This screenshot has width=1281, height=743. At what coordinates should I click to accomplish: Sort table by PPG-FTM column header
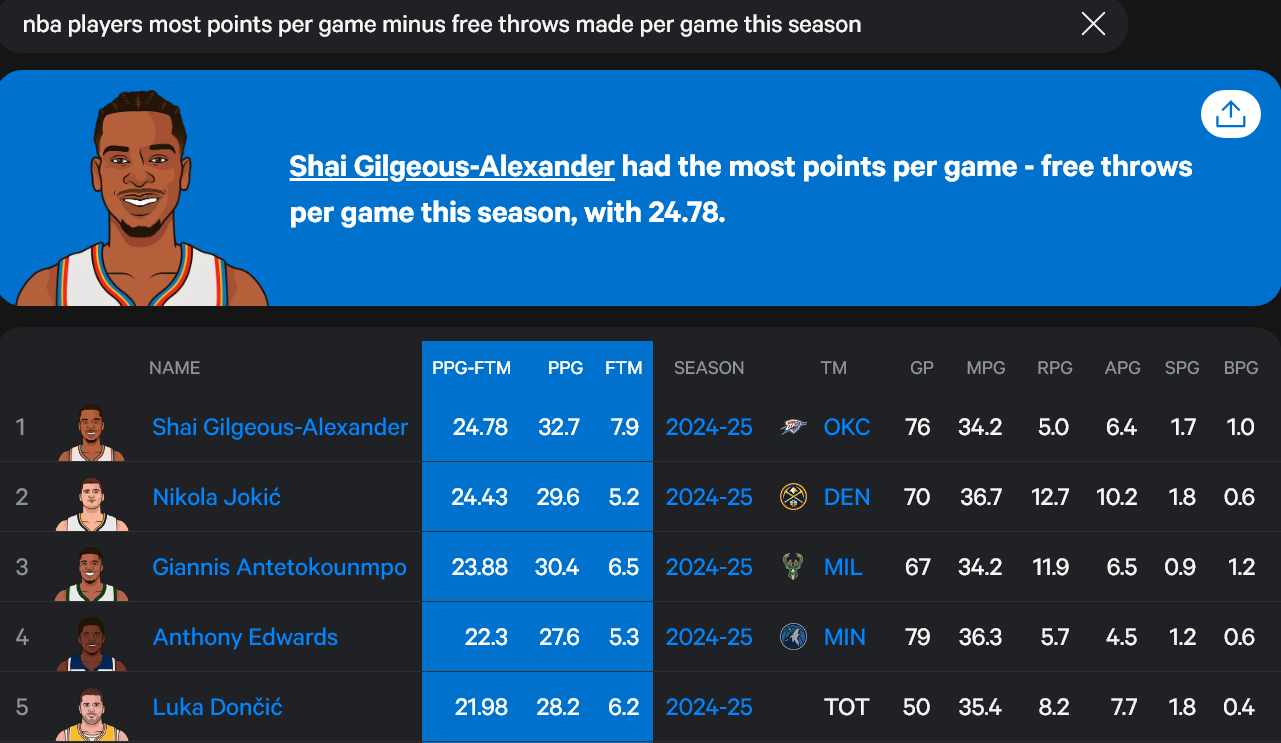[471, 368]
